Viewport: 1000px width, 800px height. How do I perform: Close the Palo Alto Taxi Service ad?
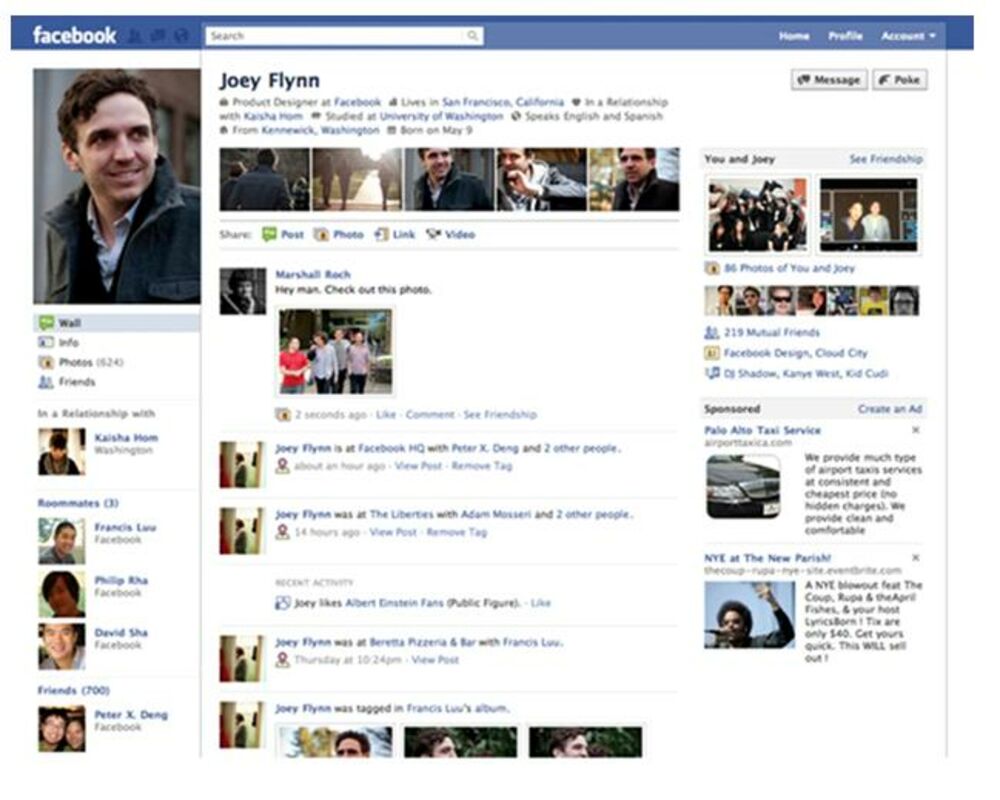click(x=916, y=431)
